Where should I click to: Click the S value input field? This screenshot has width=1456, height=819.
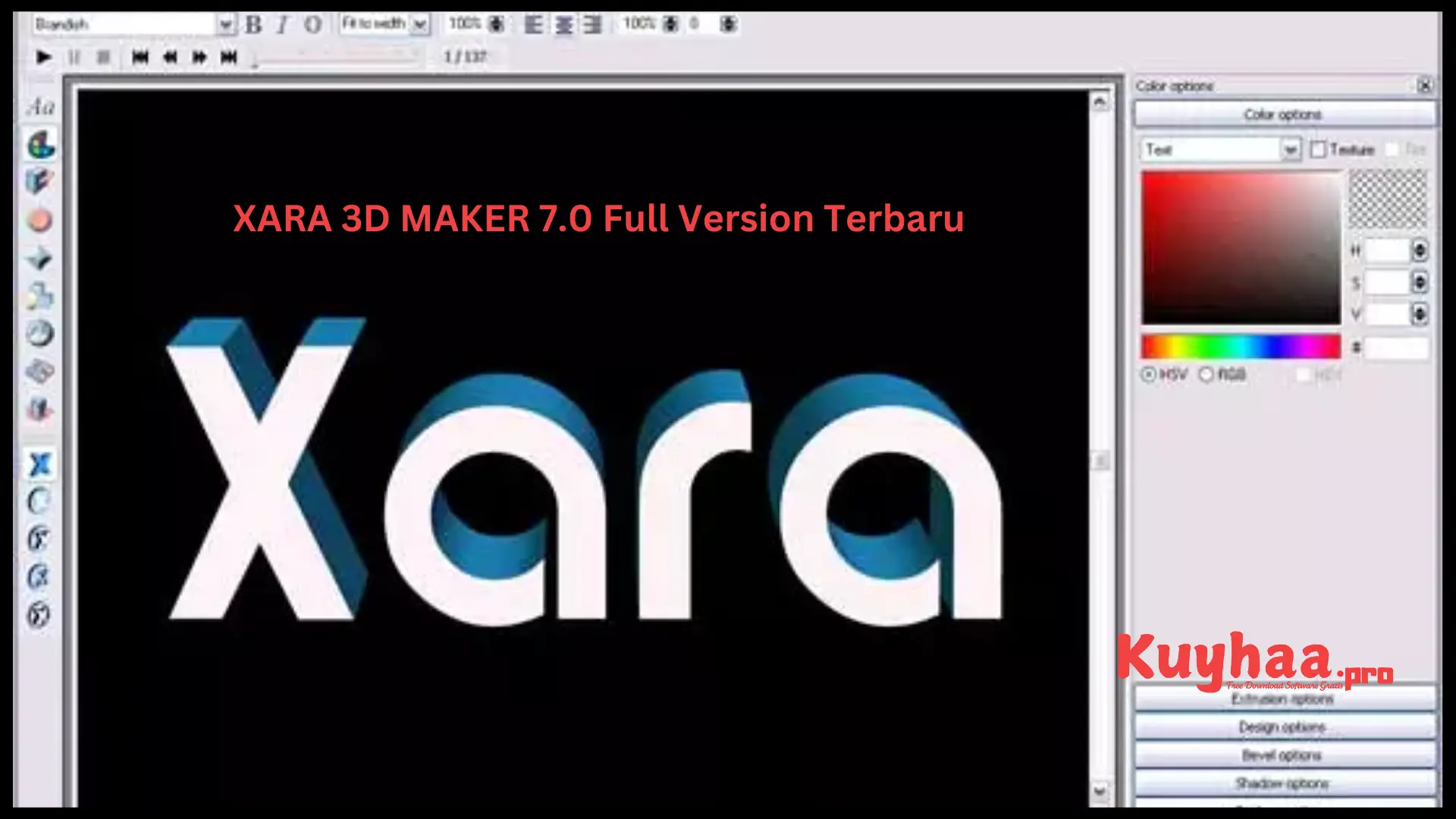[1387, 282]
